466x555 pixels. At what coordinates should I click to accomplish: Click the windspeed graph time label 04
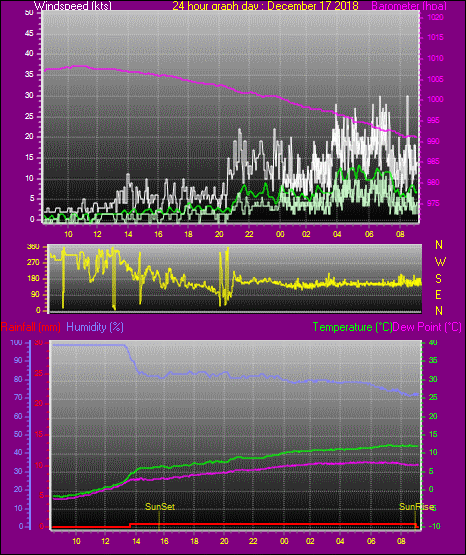pyautogui.click(x=337, y=234)
